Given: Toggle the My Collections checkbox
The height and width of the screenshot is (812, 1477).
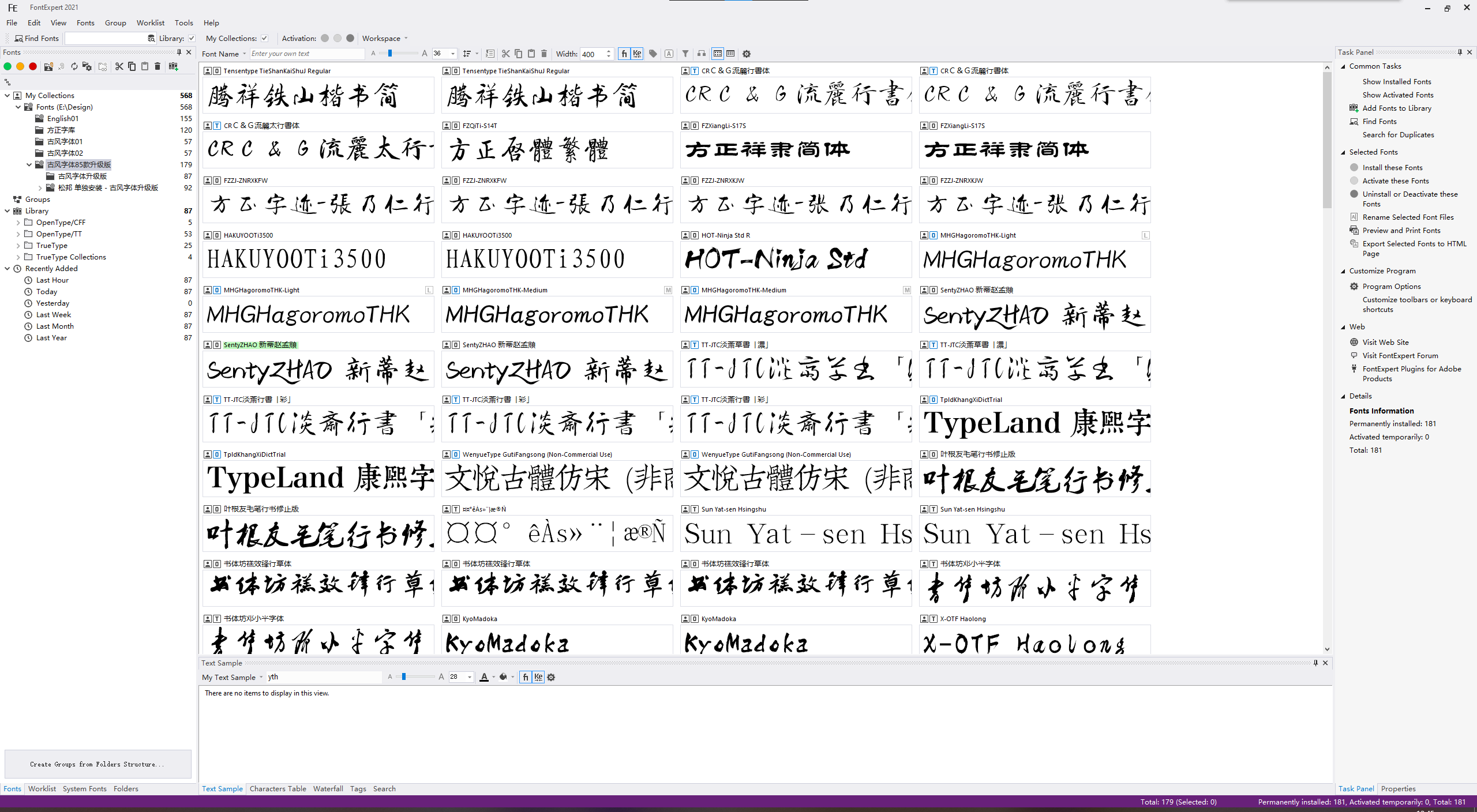Looking at the screenshot, I should pyautogui.click(x=264, y=39).
